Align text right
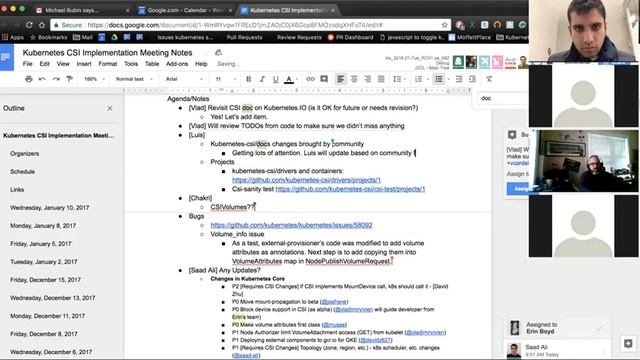The height and width of the screenshot is (360, 640). click(x=367, y=79)
